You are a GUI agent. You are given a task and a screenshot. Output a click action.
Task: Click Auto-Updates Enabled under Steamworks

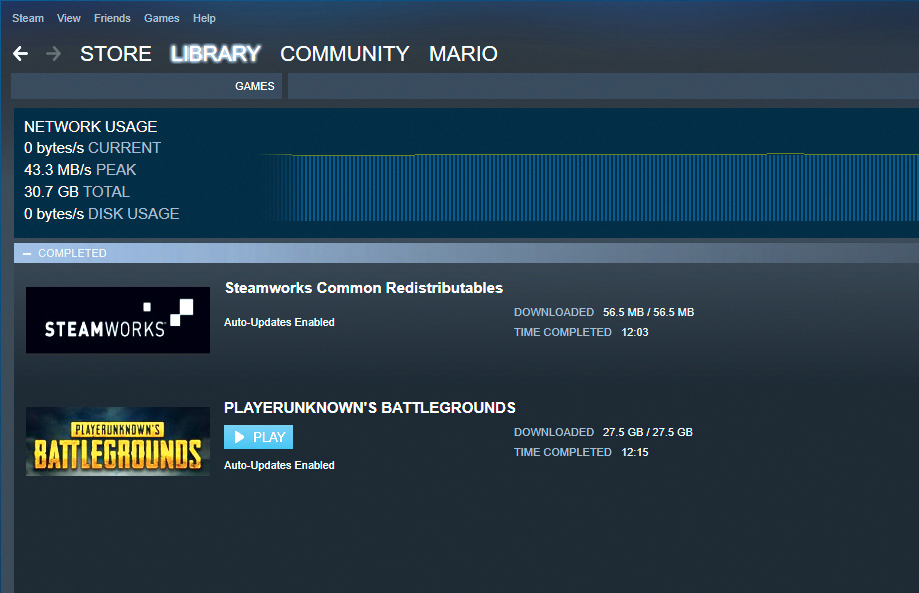tap(279, 322)
